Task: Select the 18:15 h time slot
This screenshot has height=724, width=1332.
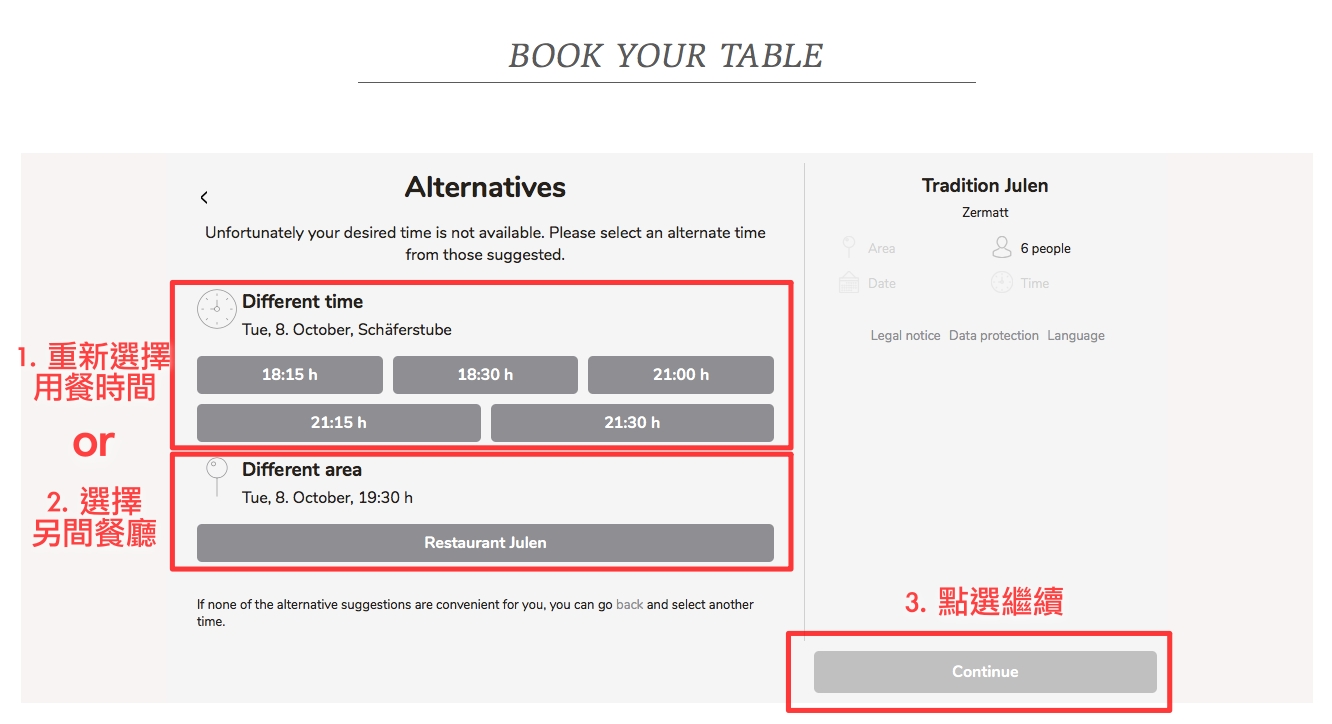Action: click(x=290, y=375)
